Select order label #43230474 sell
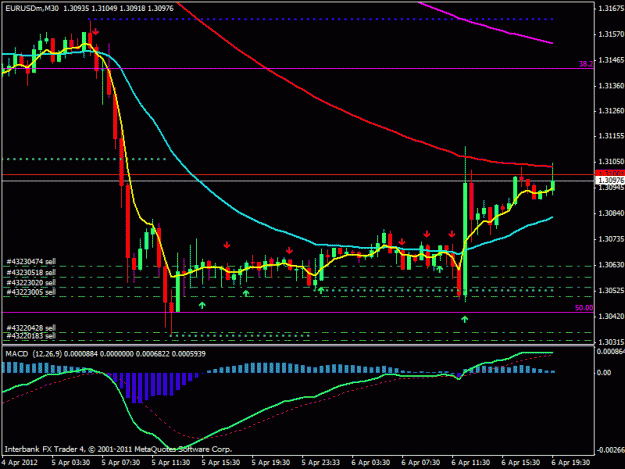625x469 pixels. point(31,261)
